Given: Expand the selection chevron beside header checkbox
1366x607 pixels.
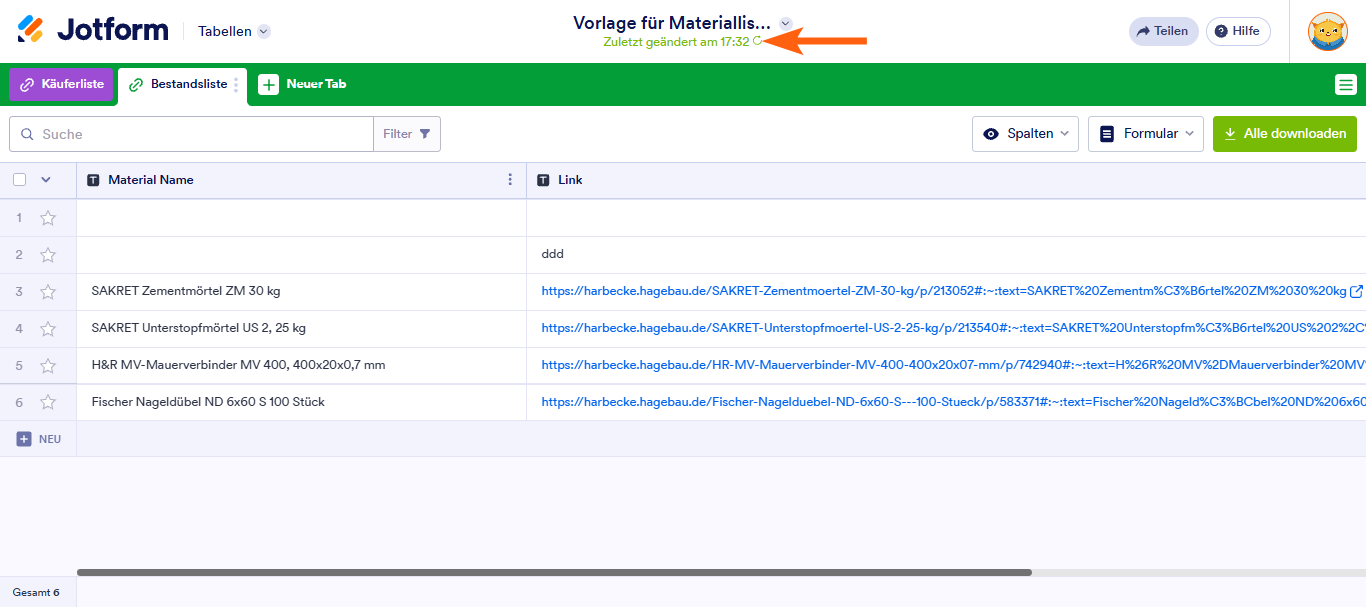Looking at the screenshot, I should 45,180.
